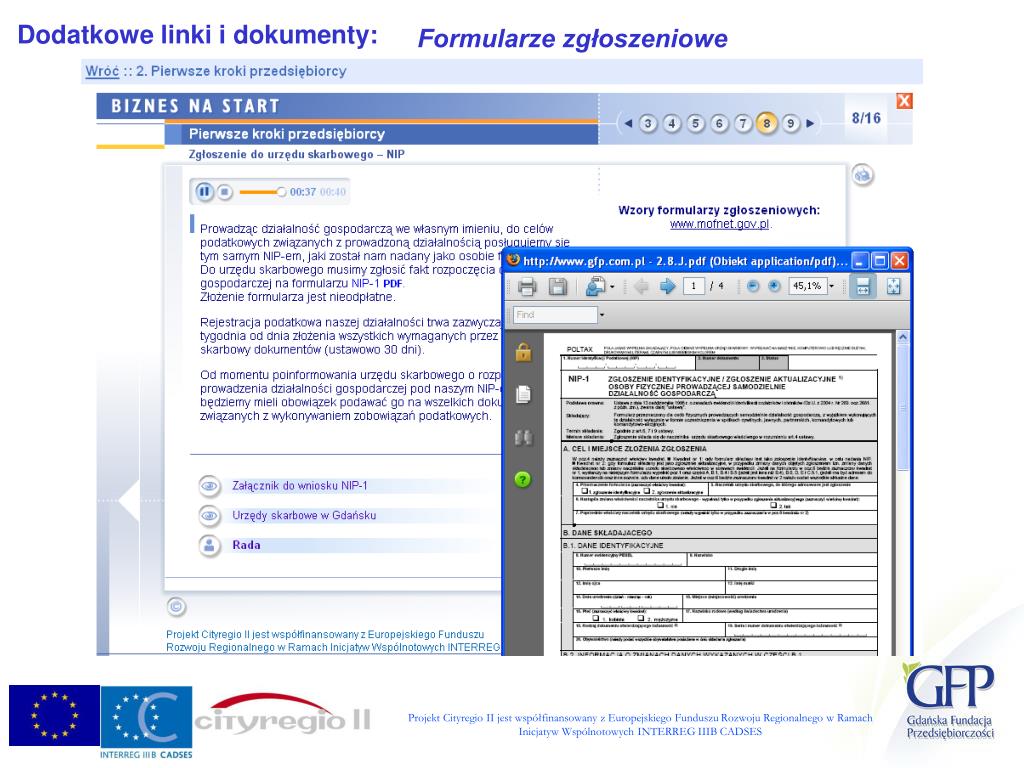Save the PDF with the floppy disk icon
Image resolution: width=1024 pixels, height=768 pixels.
[x=558, y=287]
